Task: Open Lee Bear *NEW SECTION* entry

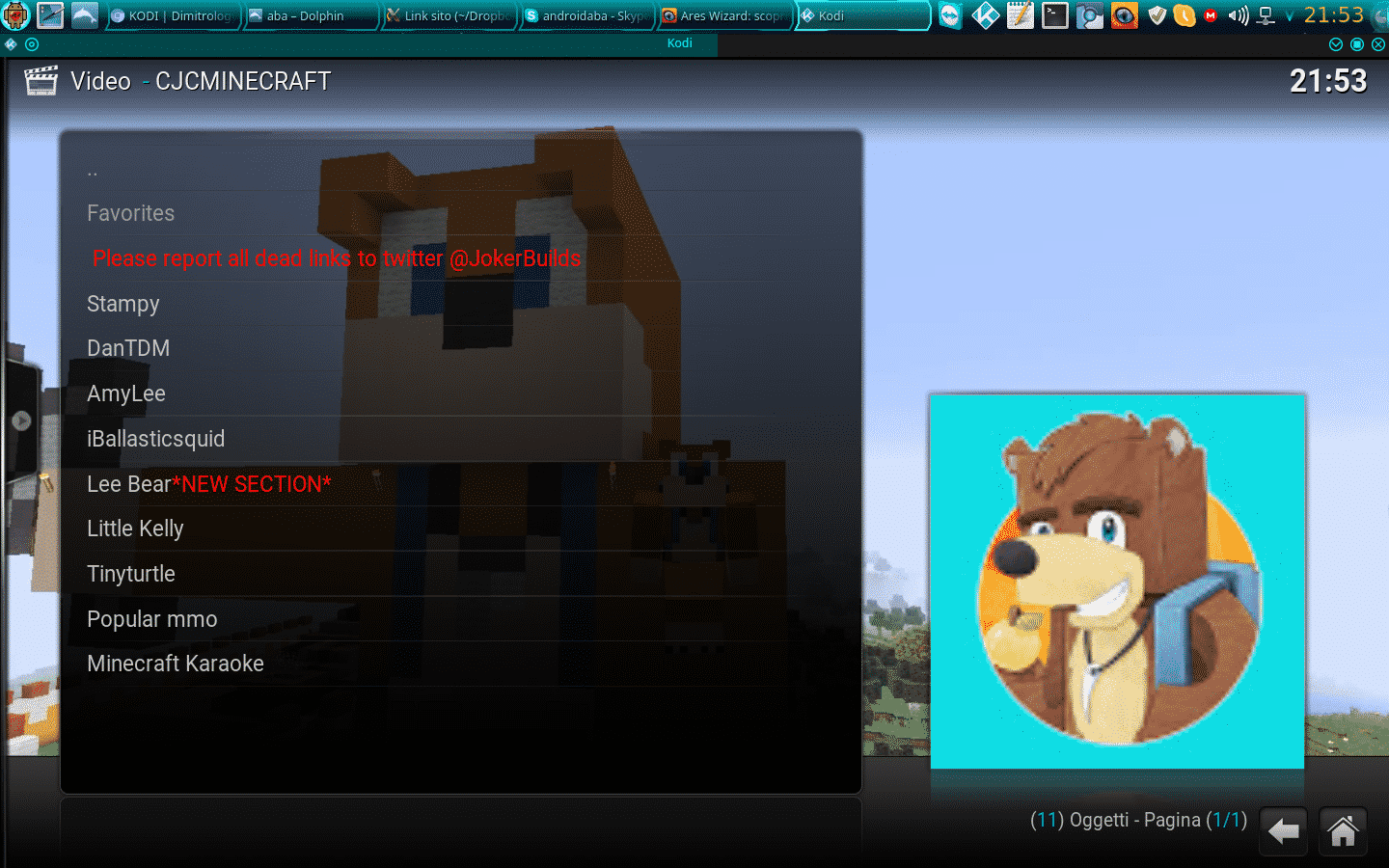Action: (461, 484)
